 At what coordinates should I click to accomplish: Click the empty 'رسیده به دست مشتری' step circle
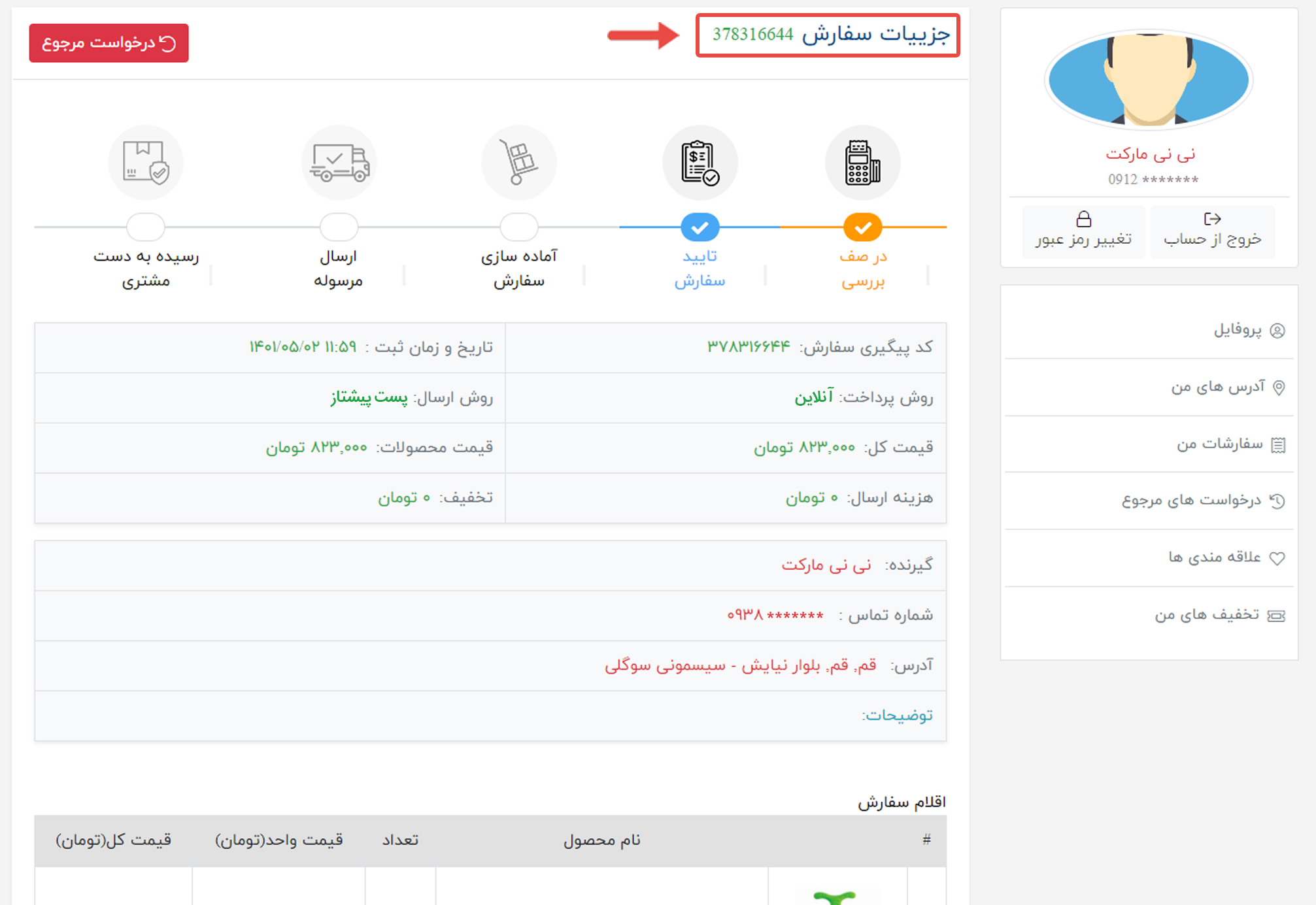(x=145, y=227)
